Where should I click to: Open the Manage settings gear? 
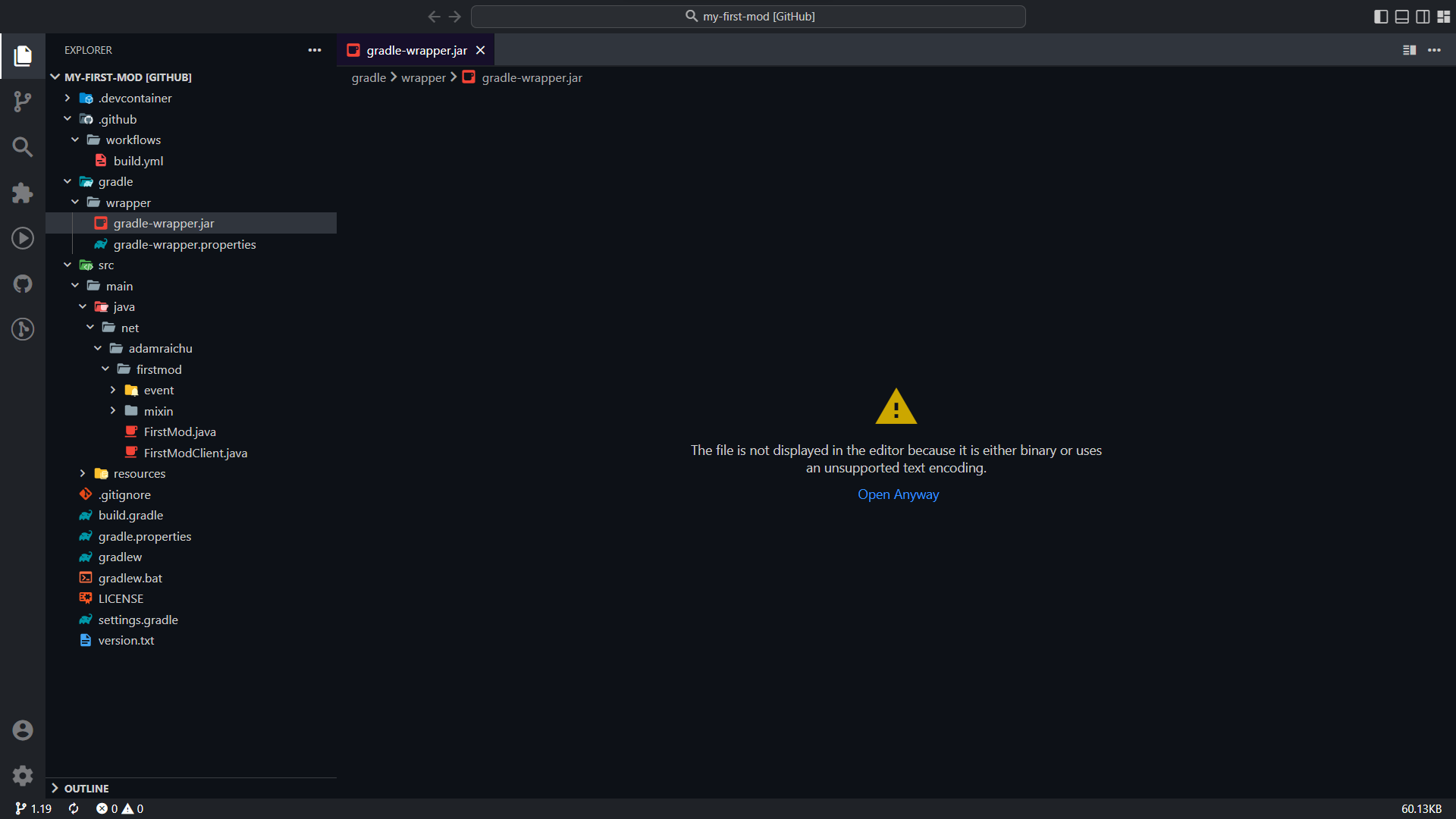(23, 775)
